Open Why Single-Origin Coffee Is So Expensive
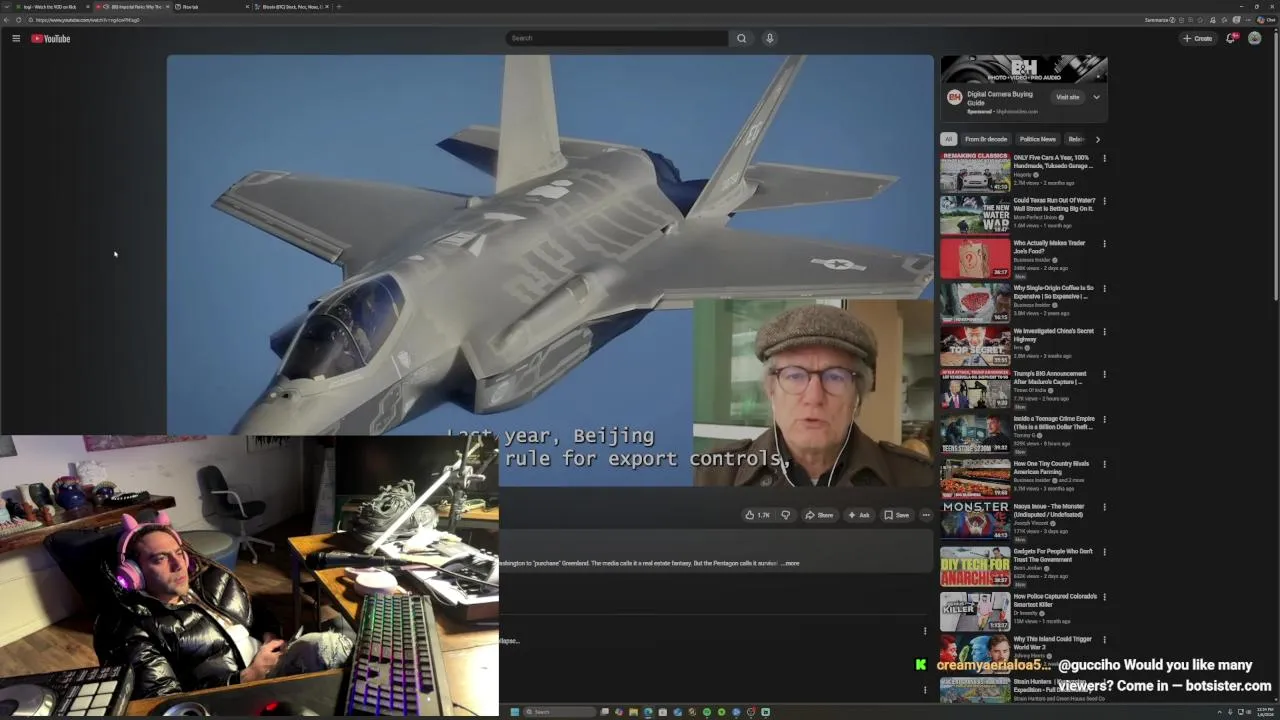1280x720 pixels. click(1054, 292)
